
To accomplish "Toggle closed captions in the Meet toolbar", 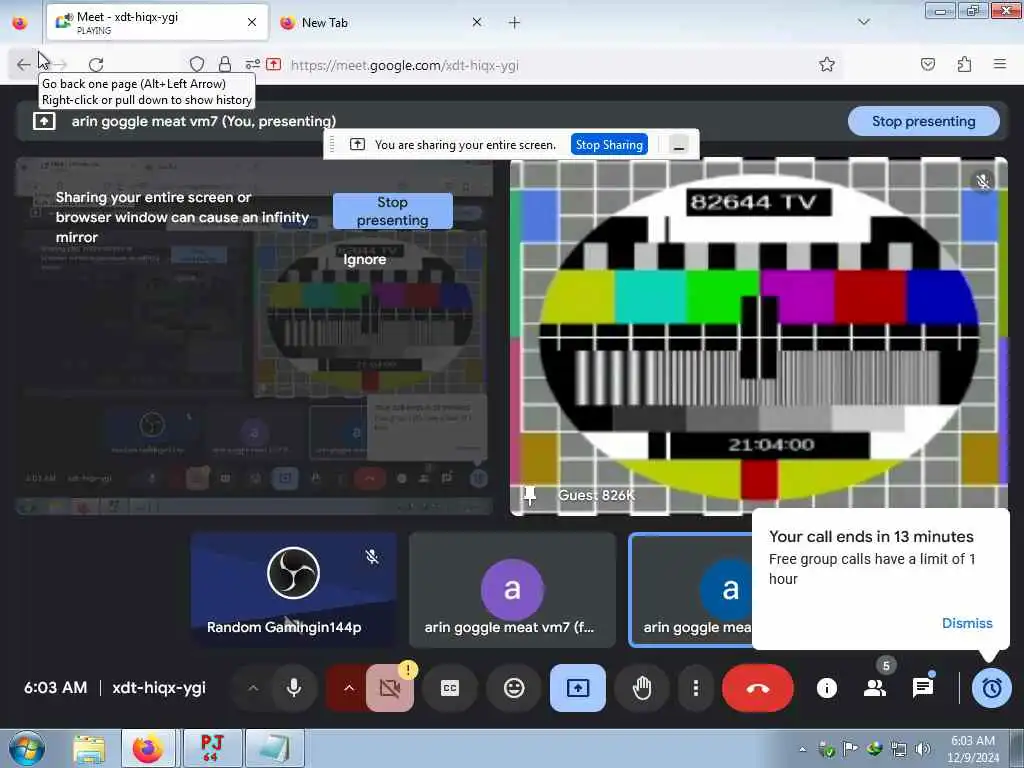I will (450, 688).
